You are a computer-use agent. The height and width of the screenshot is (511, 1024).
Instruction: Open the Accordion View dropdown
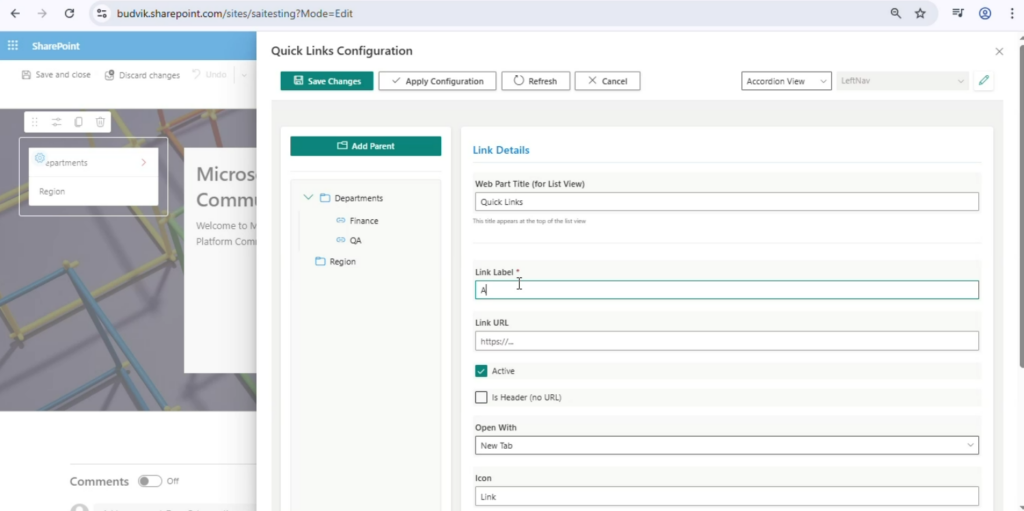[786, 81]
